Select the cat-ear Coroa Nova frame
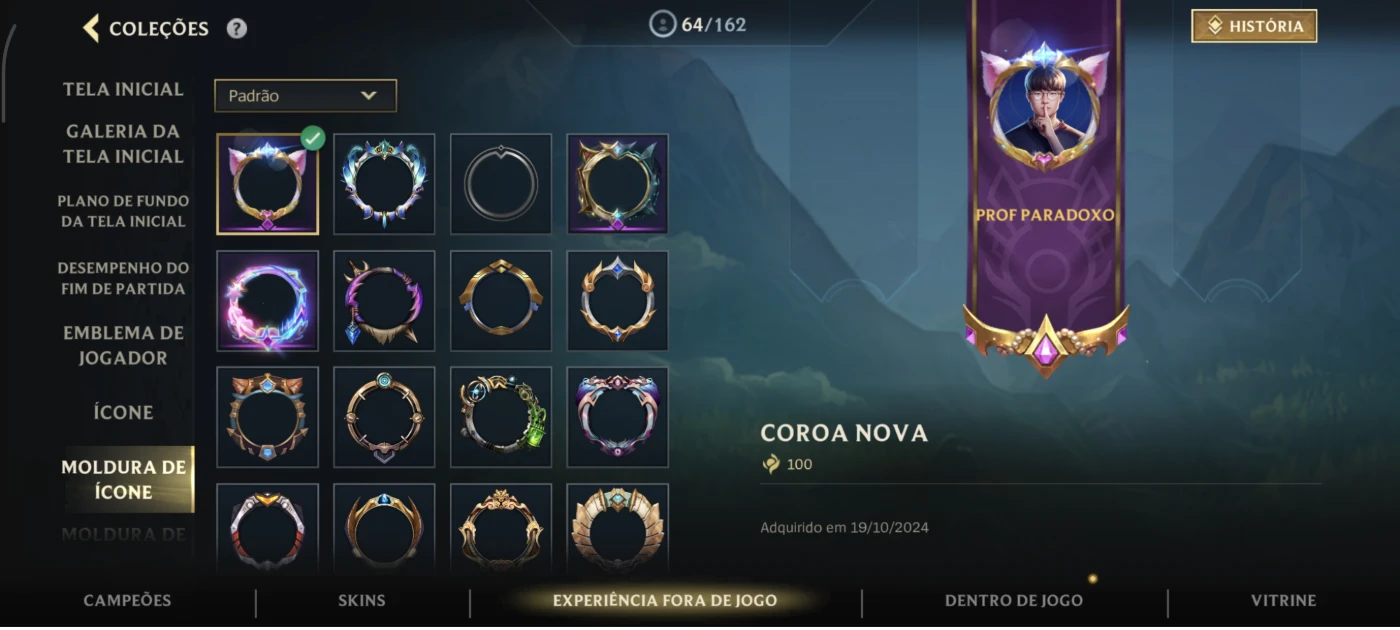The width and height of the screenshot is (1400, 630). [268, 184]
